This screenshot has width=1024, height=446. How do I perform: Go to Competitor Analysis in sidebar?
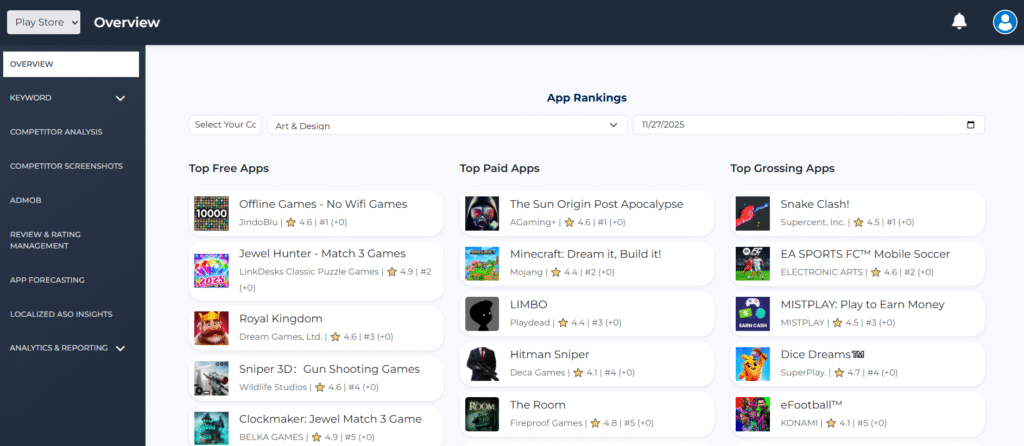[x=56, y=132]
